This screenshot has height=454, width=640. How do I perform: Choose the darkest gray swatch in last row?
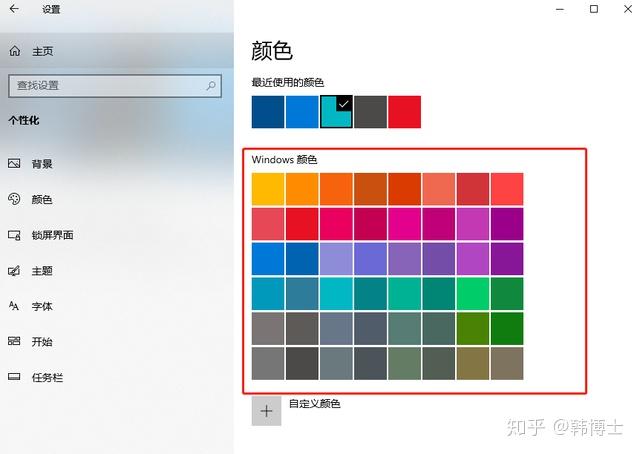pyautogui.click(x=302, y=364)
